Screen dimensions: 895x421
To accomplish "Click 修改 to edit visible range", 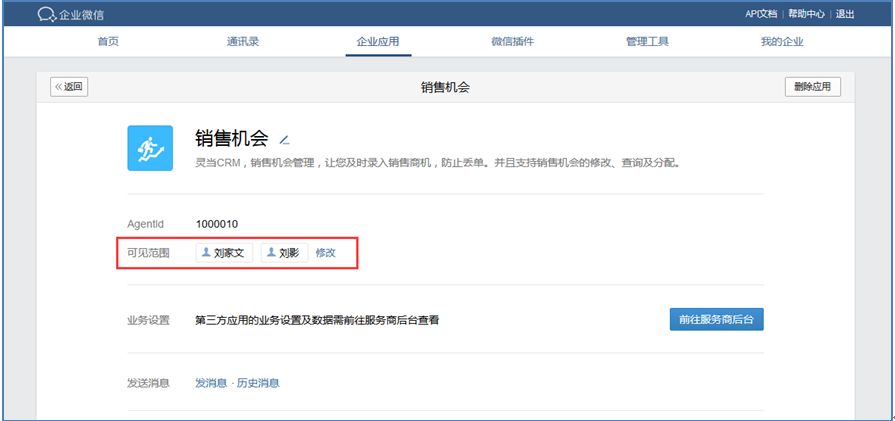I will click(326, 253).
